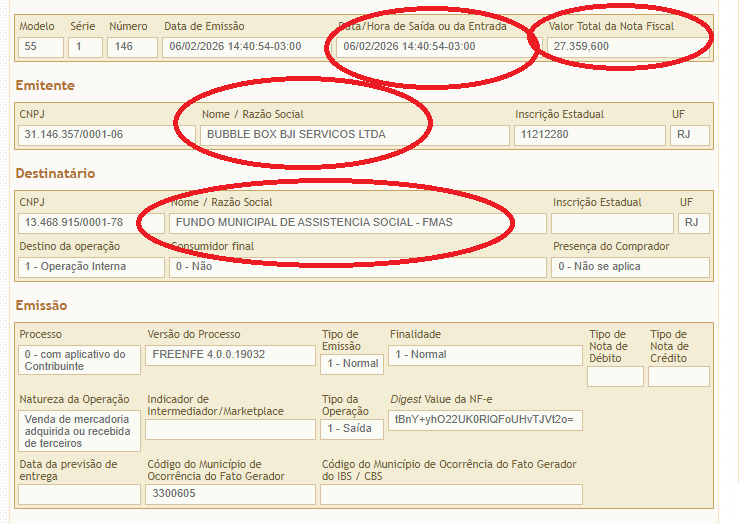Click Processo value com aplicativo do Contribuinte
This screenshot has width=739, height=524.
(x=79, y=360)
